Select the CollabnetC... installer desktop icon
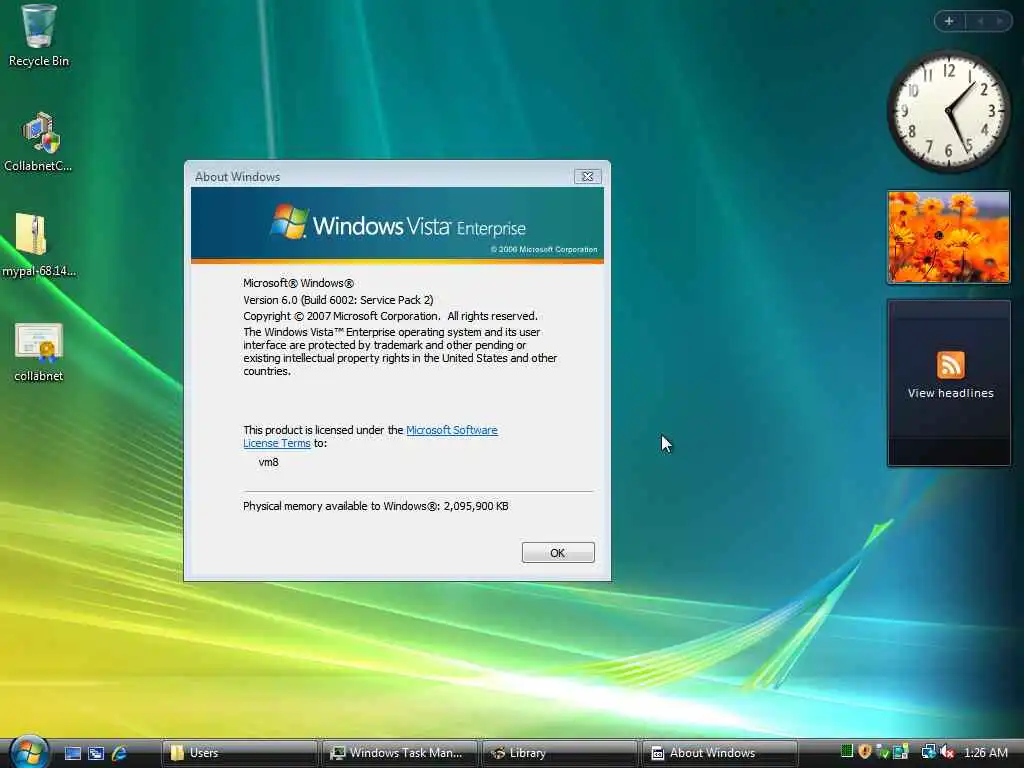This screenshot has width=1024, height=768. tap(39, 142)
